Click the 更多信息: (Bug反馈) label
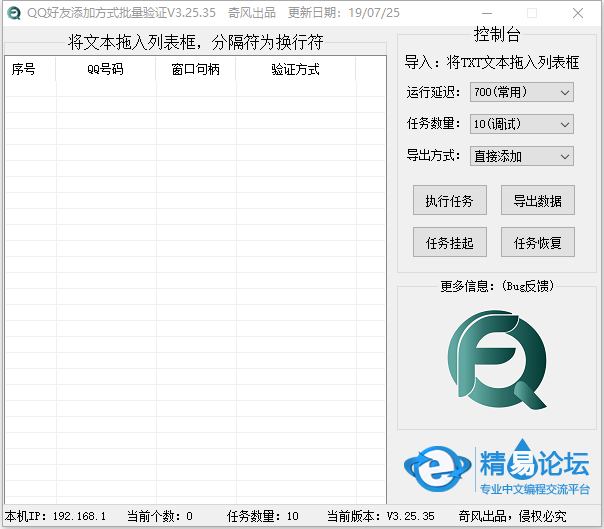This screenshot has height=529, width=604. click(497, 286)
